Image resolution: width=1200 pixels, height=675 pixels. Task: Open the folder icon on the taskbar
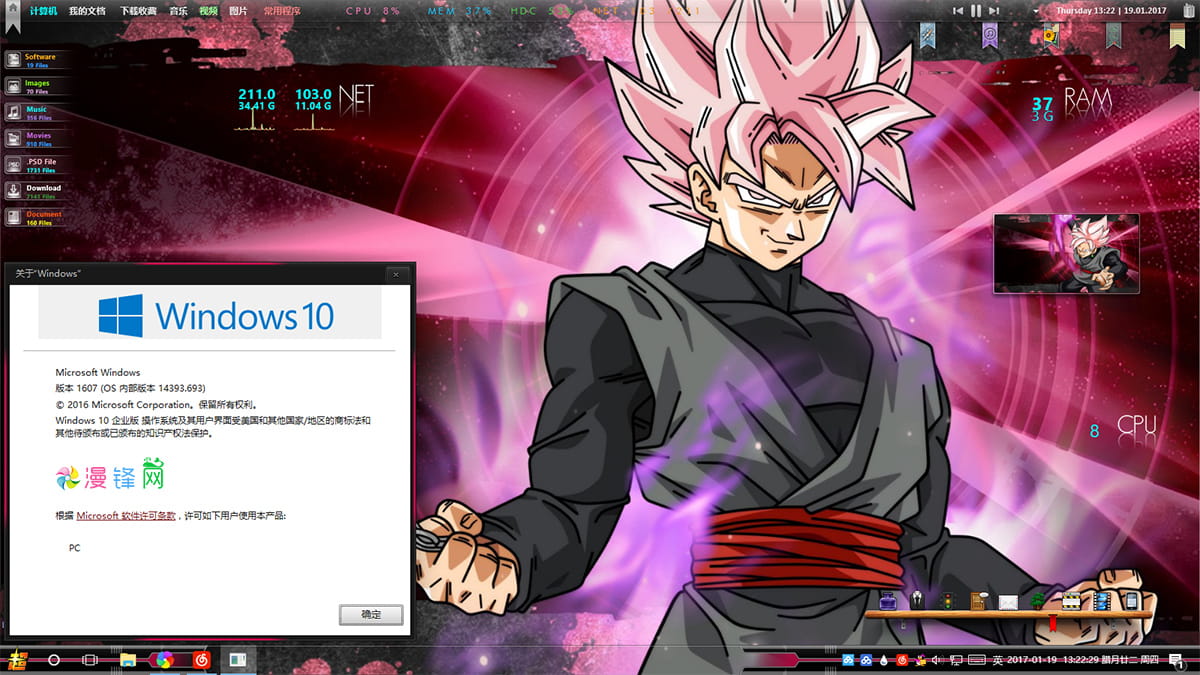126,659
